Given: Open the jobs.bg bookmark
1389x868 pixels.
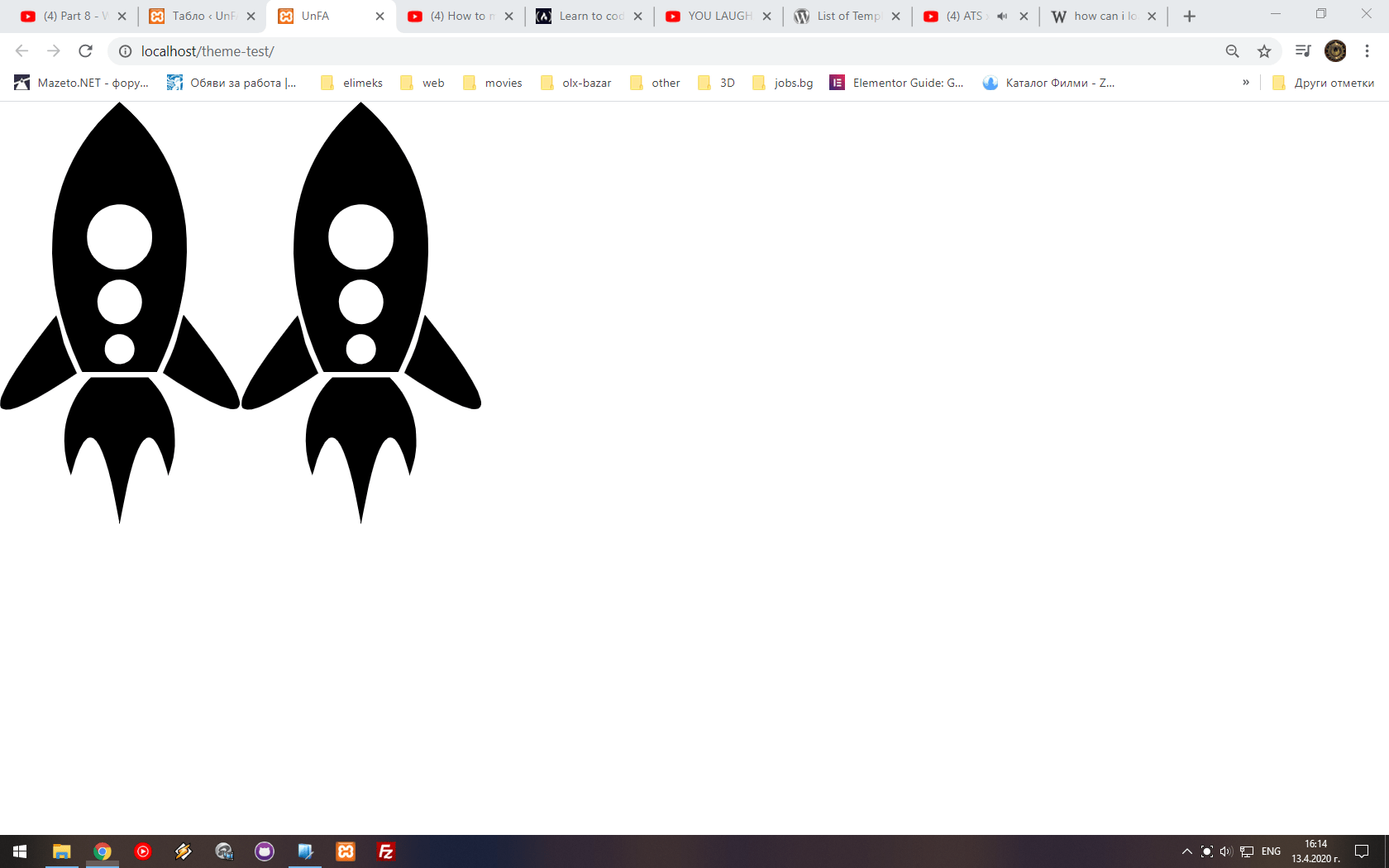Looking at the screenshot, I should 781,82.
